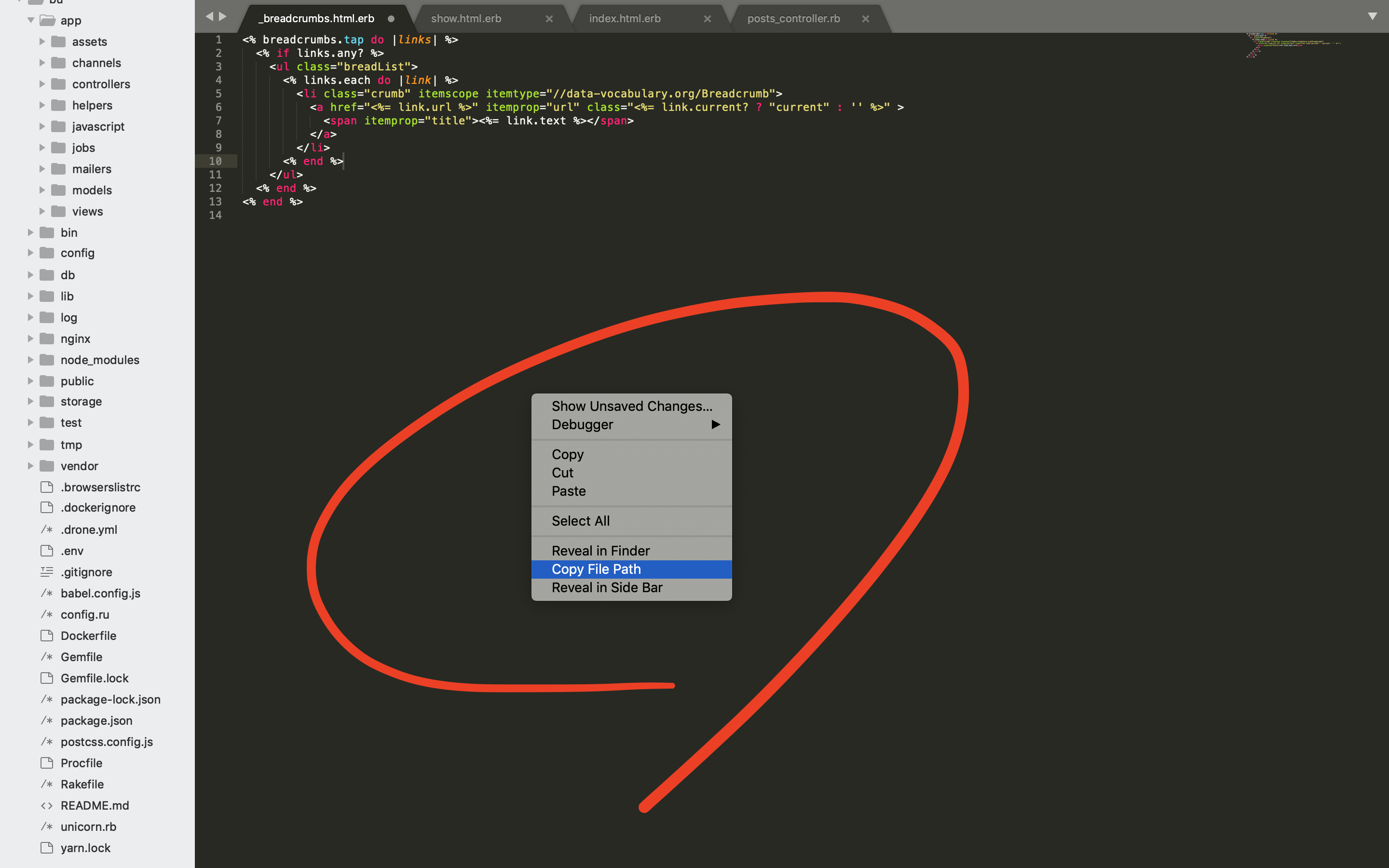Expand the config folder
Screen dimensions: 1389x868
(x=31, y=253)
